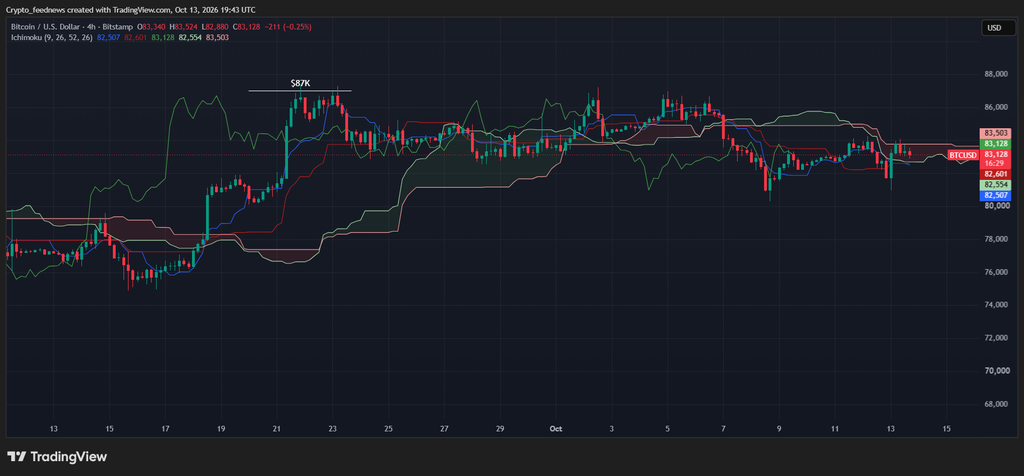Click the 70,000 price axis label
Image resolution: width=1024 pixels, height=476 pixels.
pyautogui.click(x=996, y=371)
